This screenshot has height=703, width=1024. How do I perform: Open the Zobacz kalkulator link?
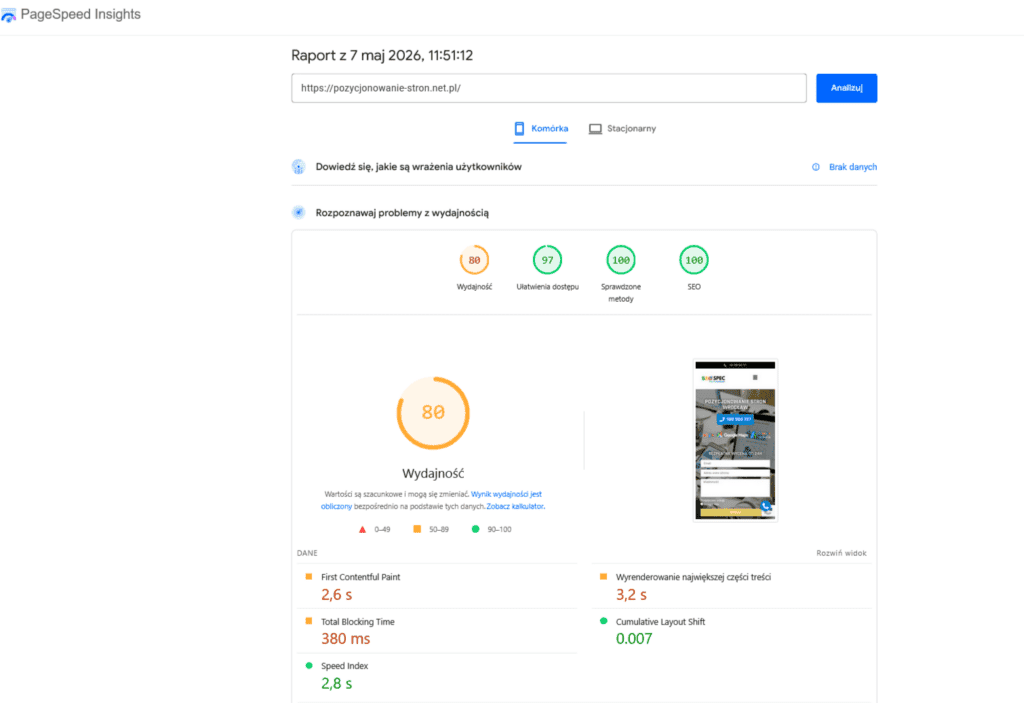coord(515,506)
